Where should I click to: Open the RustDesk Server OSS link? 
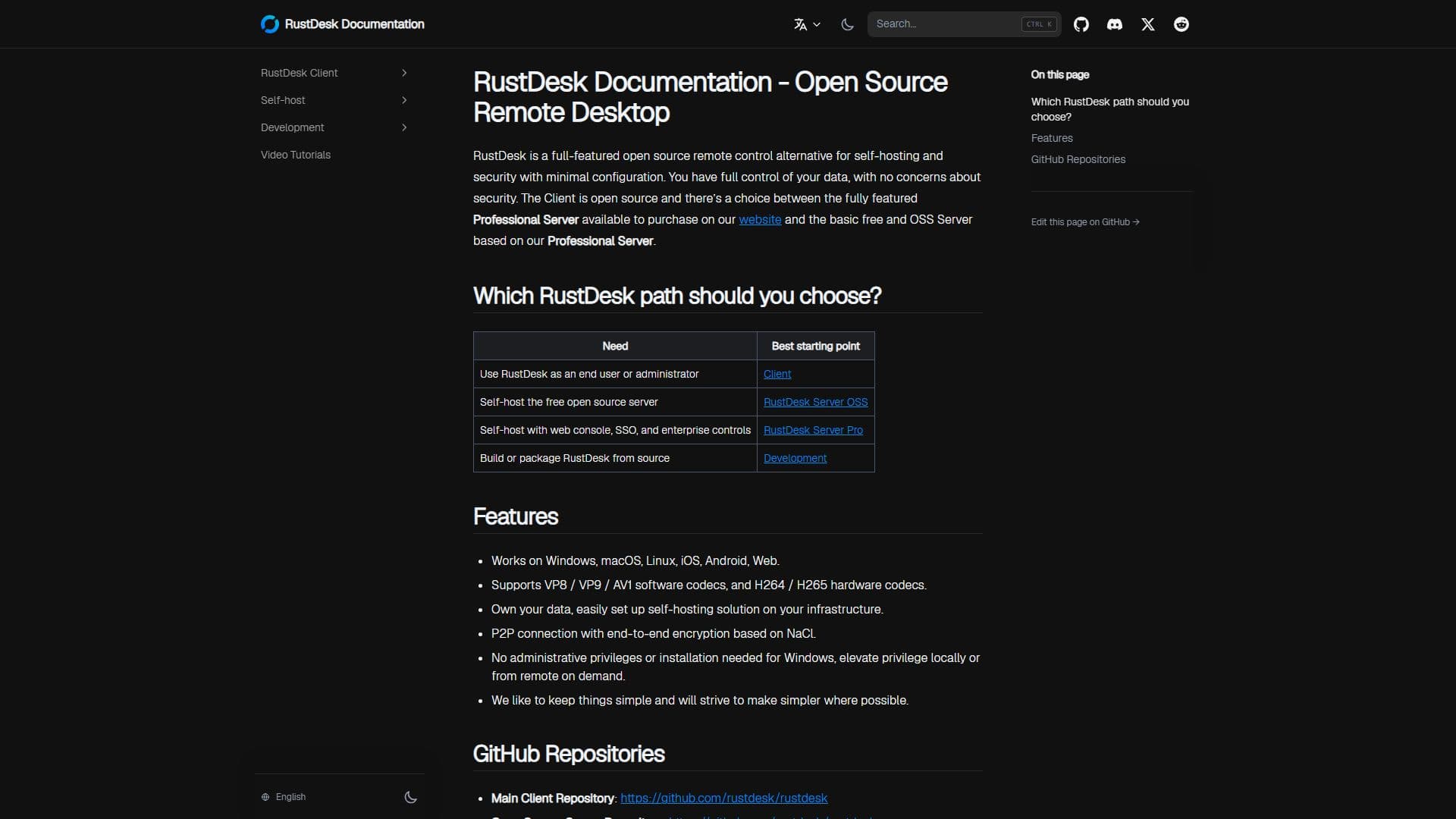815,402
